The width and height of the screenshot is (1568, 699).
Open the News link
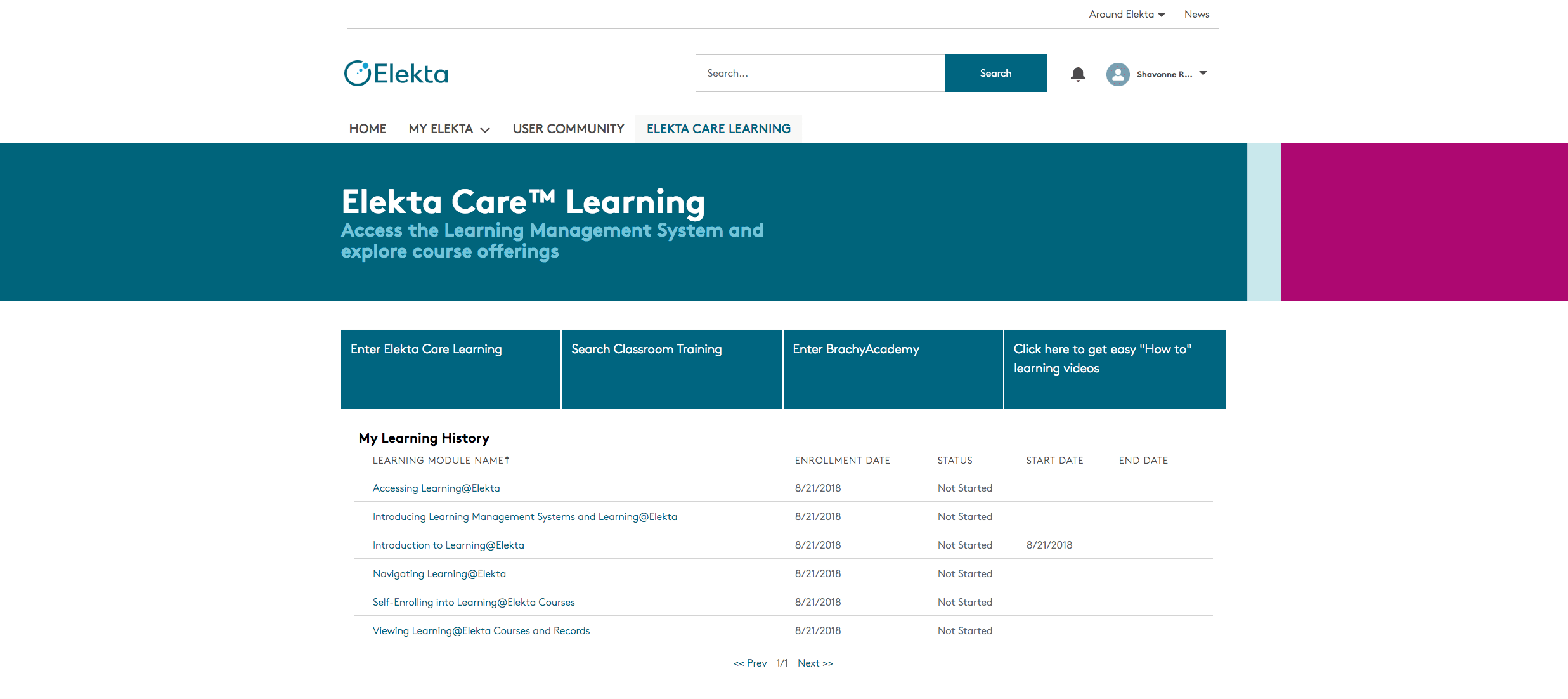[x=1196, y=14]
